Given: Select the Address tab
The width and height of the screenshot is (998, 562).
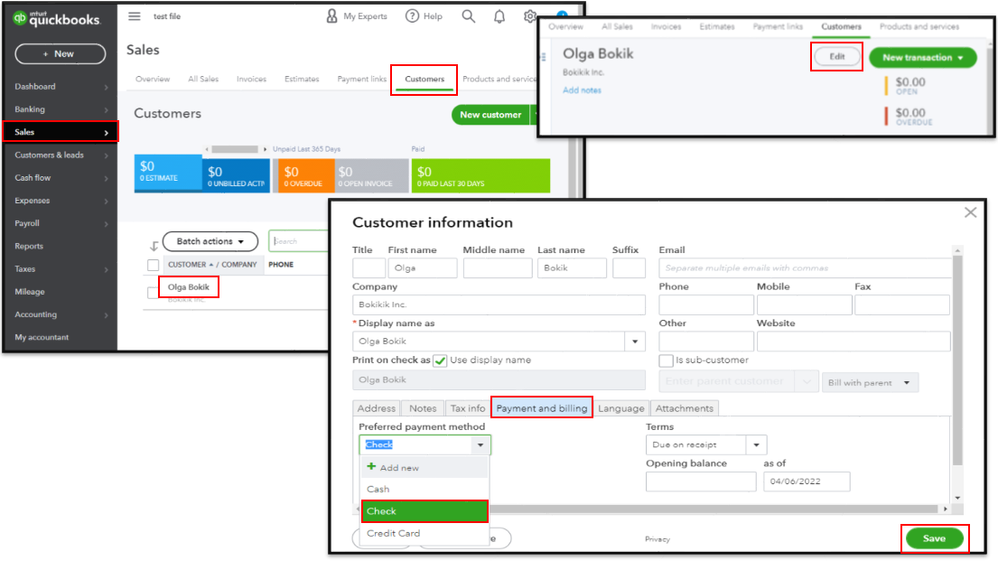Looking at the screenshot, I should coord(376,408).
